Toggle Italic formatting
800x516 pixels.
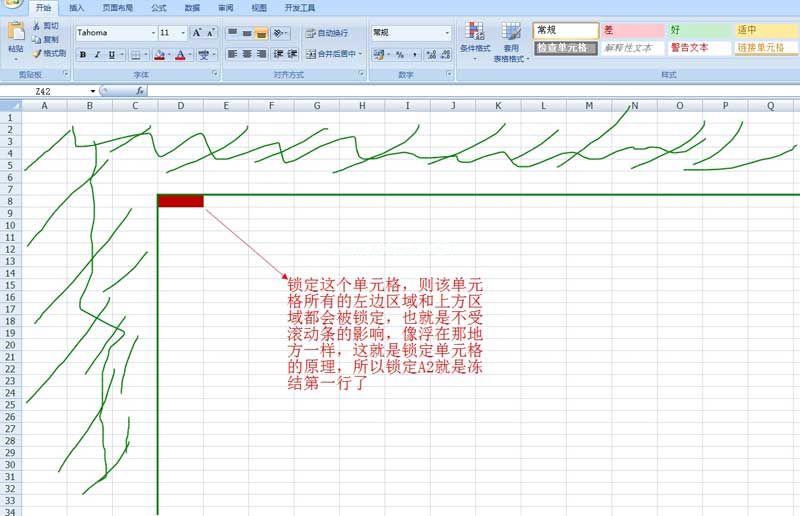tap(97, 55)
